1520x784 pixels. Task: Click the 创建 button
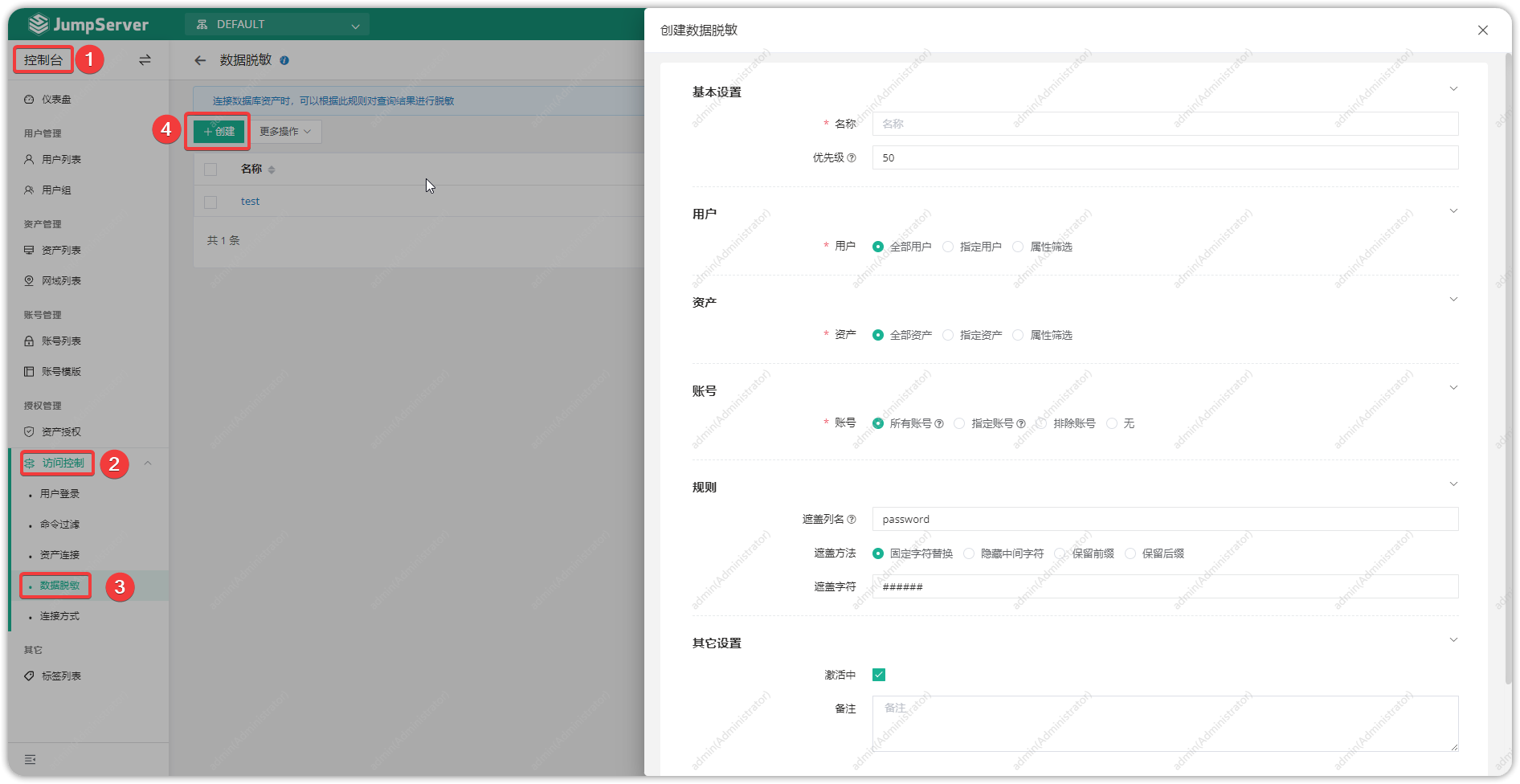pyautogui.click(x=219, y=132)
